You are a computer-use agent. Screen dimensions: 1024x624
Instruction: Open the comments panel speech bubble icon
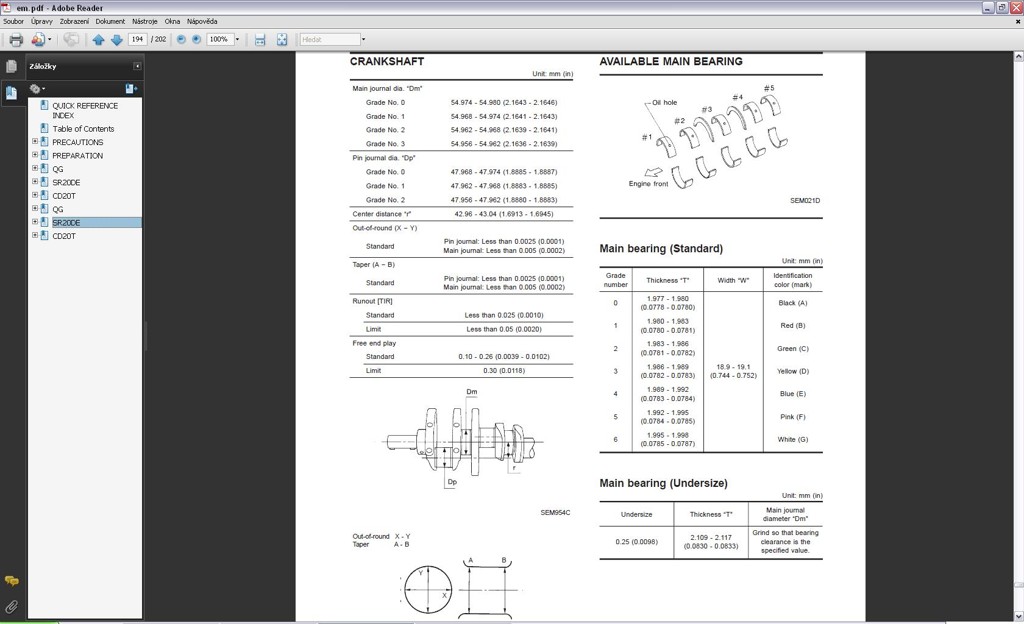(x=11, y=581)
